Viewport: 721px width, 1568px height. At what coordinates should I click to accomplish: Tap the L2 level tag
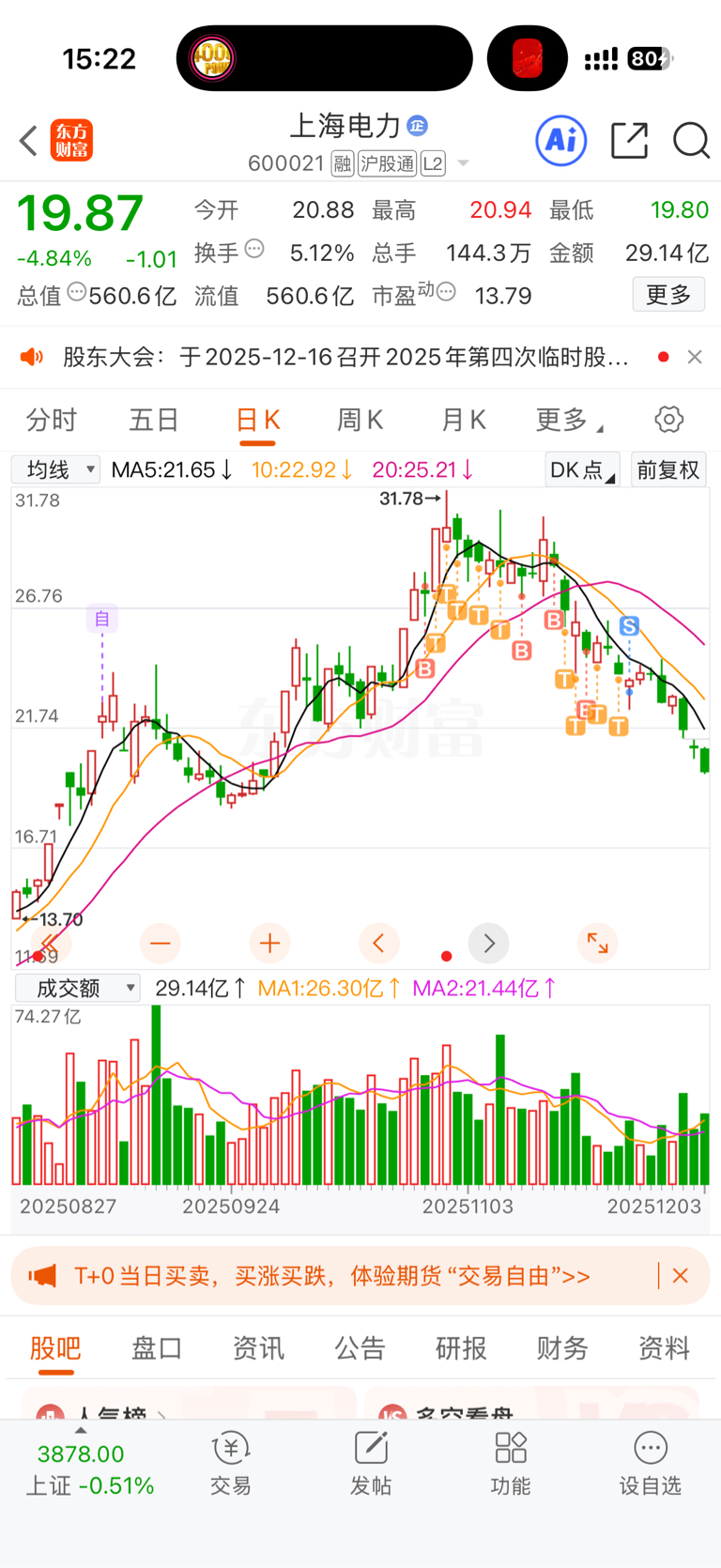pyautogui.click(x=433, y=164)
